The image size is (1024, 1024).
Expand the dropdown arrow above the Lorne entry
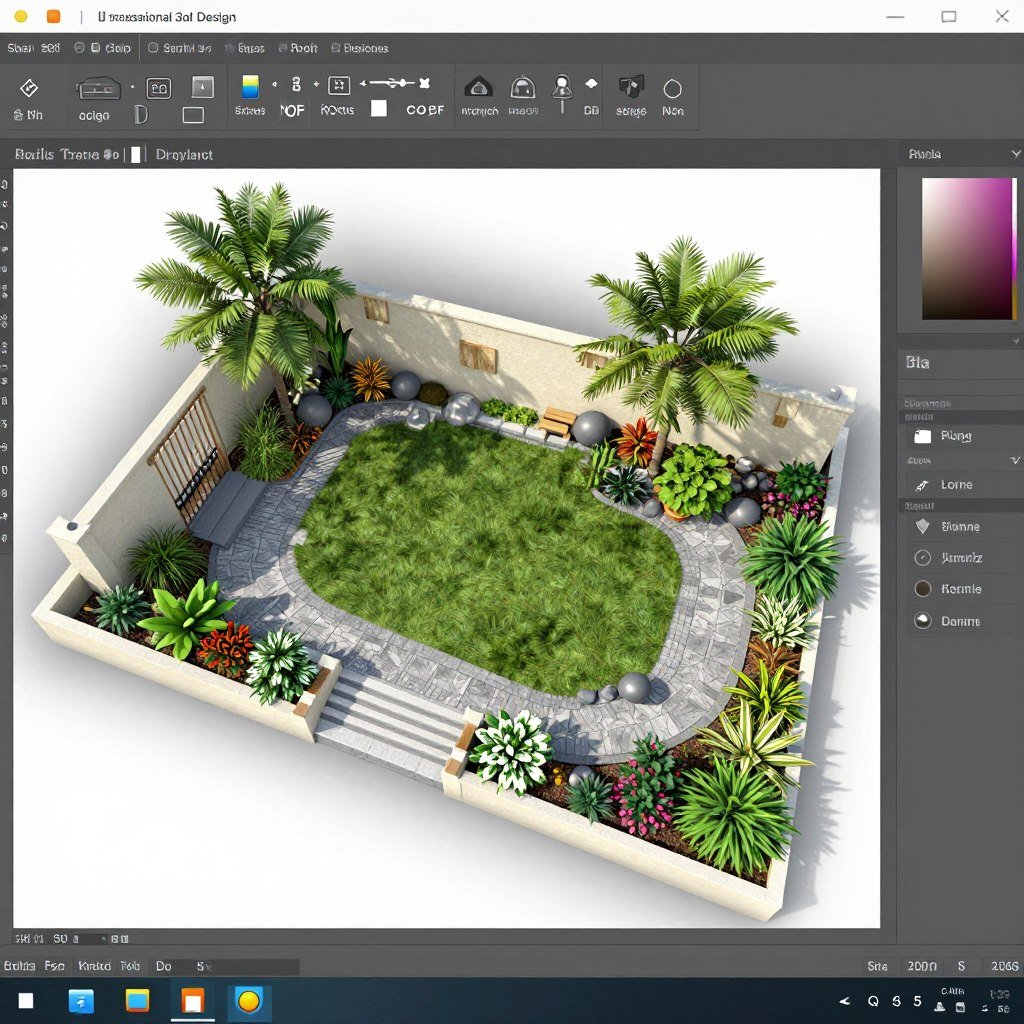[1014, 461]
